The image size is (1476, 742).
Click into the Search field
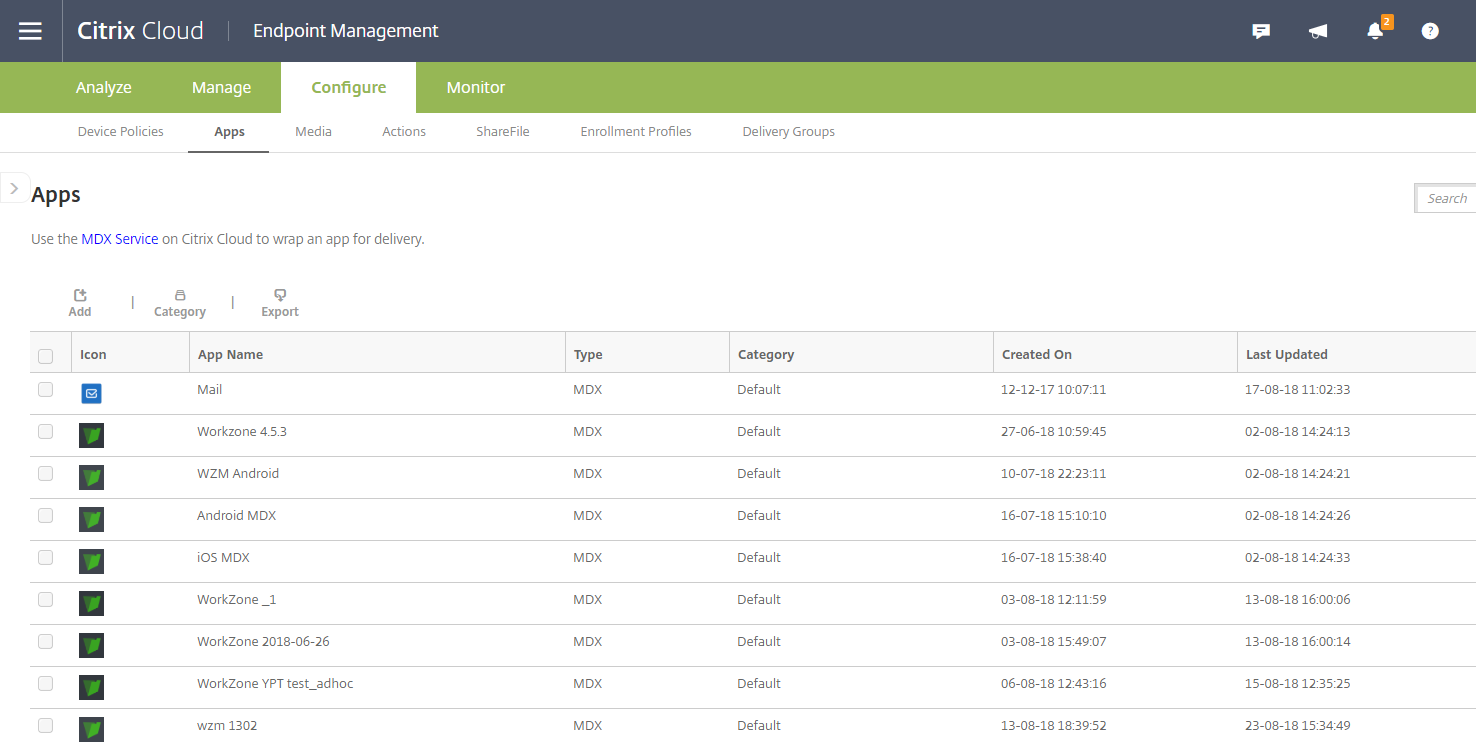coord(1446,198)
